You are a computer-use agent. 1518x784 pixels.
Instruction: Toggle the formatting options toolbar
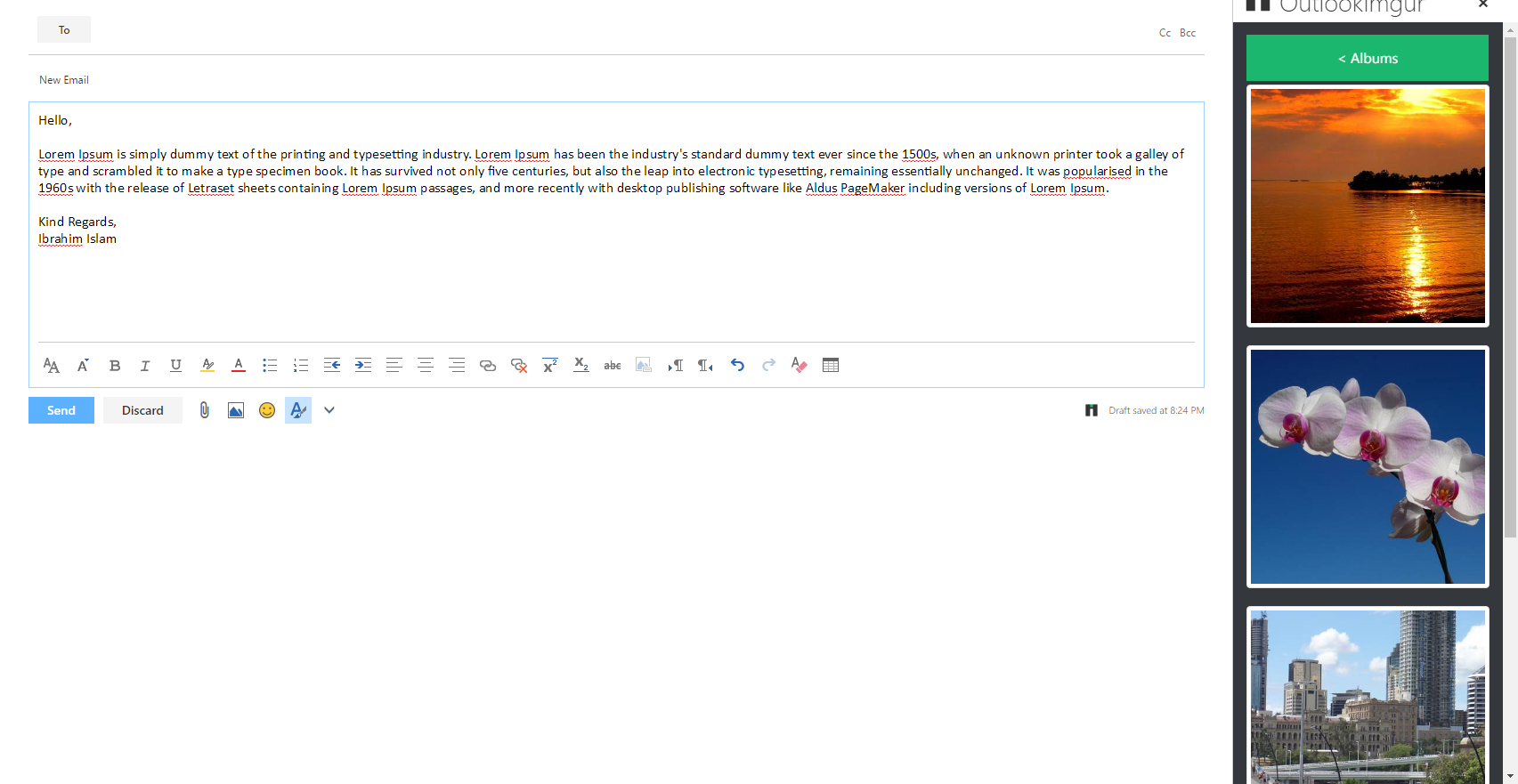point(298,410)
